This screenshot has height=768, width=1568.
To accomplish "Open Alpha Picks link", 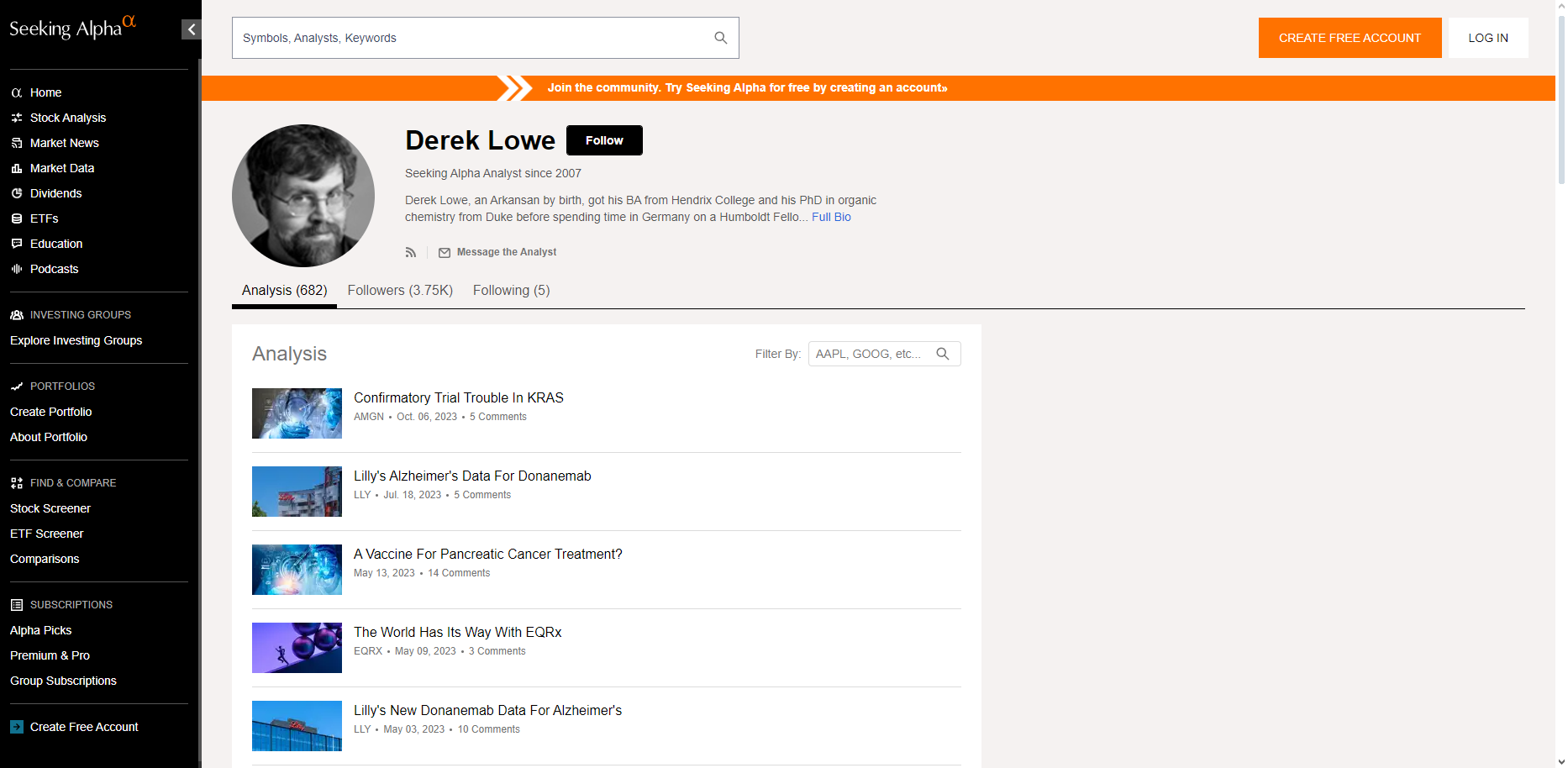I will 41,630.
